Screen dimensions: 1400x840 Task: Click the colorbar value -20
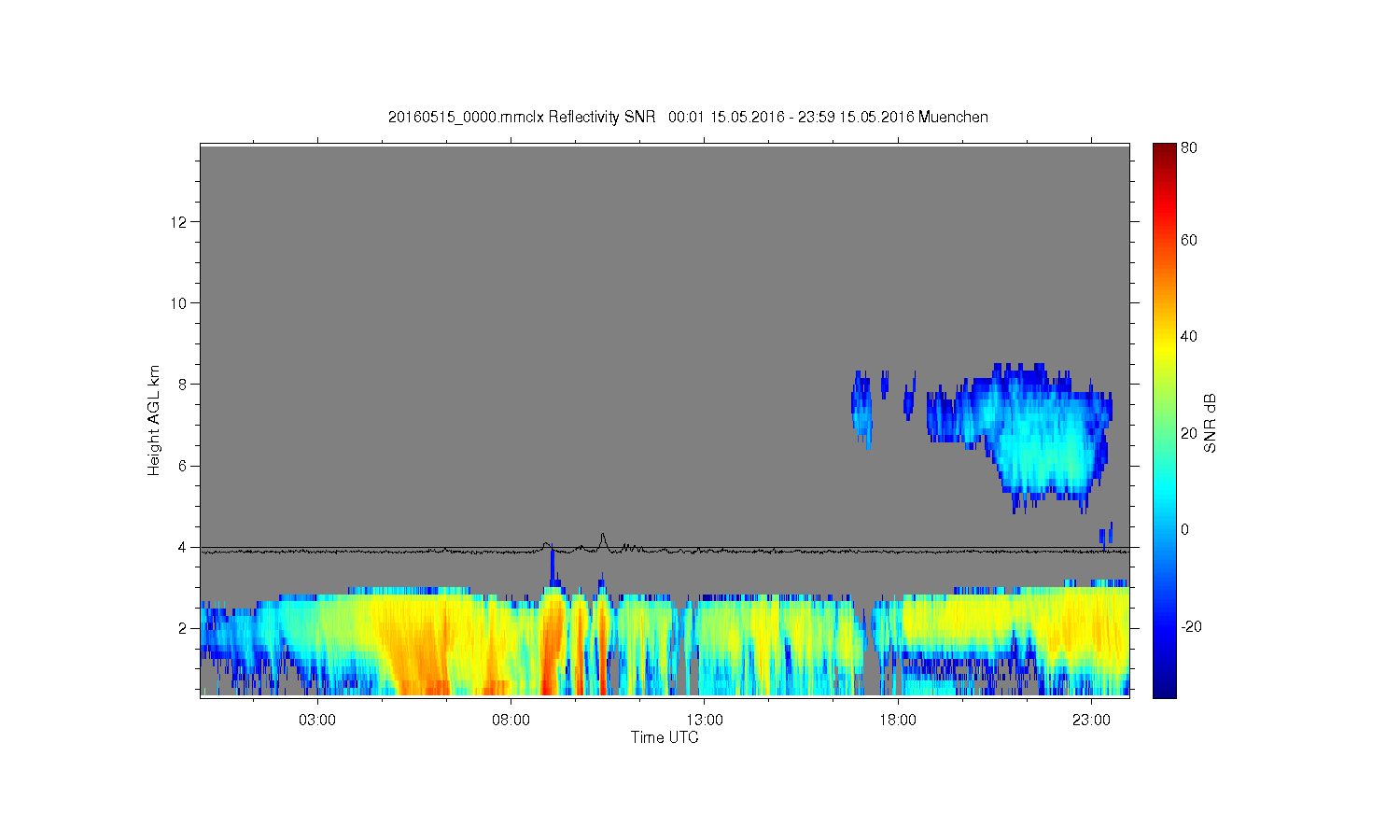click(1191, 626)
